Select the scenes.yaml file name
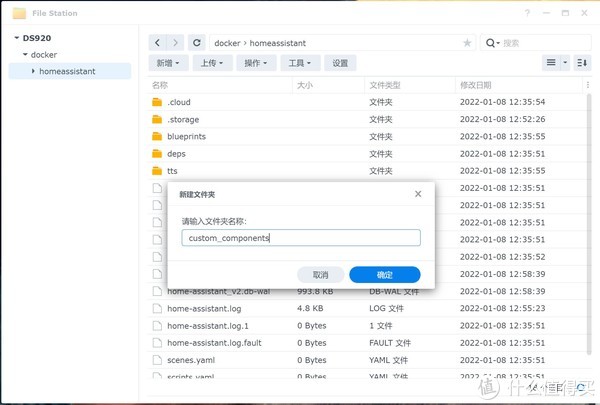 pyautogui.click(x=191, y=360)
